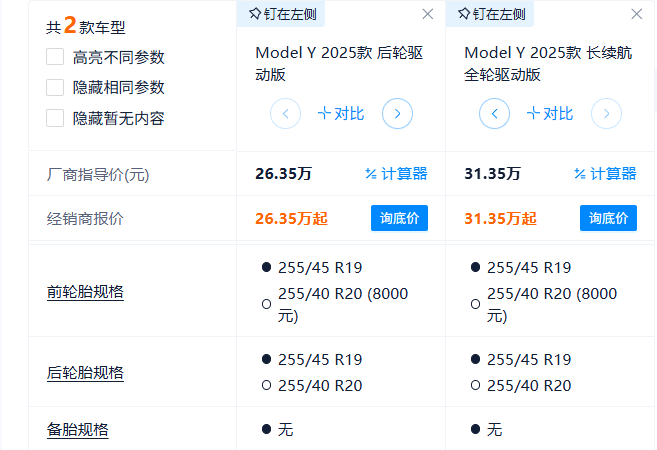Viewport: 657px width, 450px height.
Task: Remove the long-range AWD model column
Action: (636, 14)
